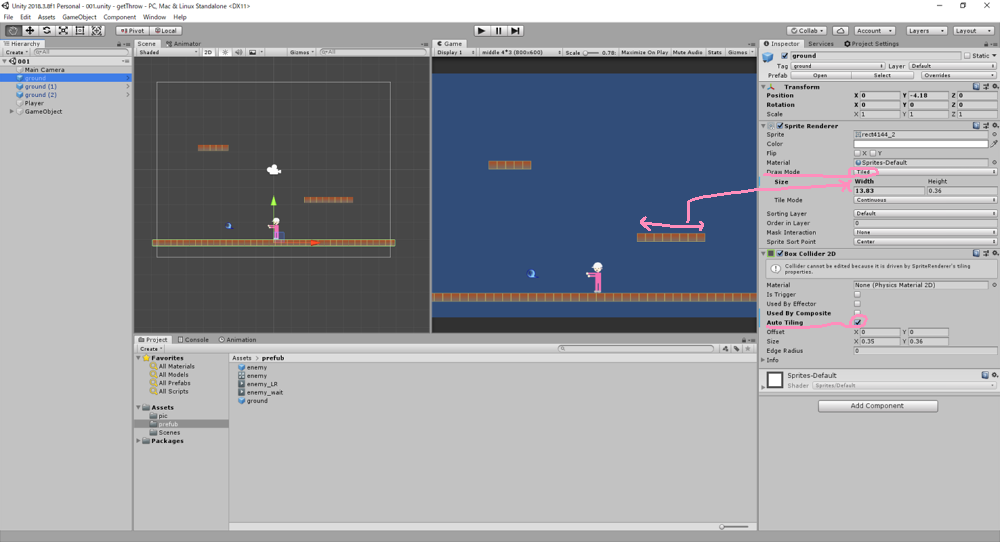Open the Shaded draw mode dropdown
Viewport: 1000px width, 542px height.
(x=168, y=52)
